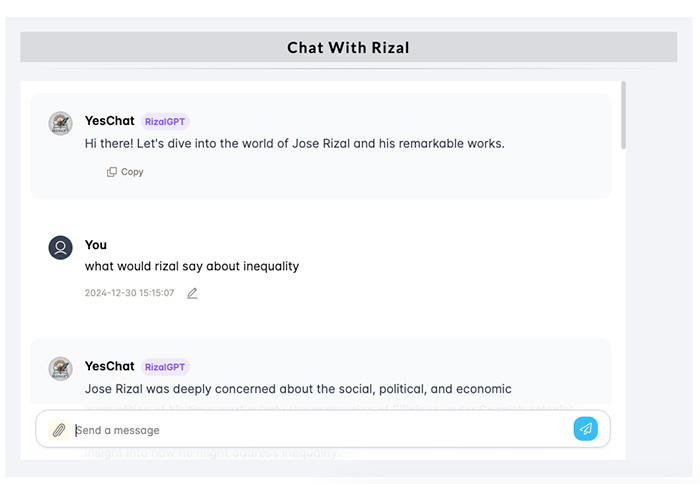Click the first YesChat sender name
The width and height of the screenshot is (700, 484).
109,121
